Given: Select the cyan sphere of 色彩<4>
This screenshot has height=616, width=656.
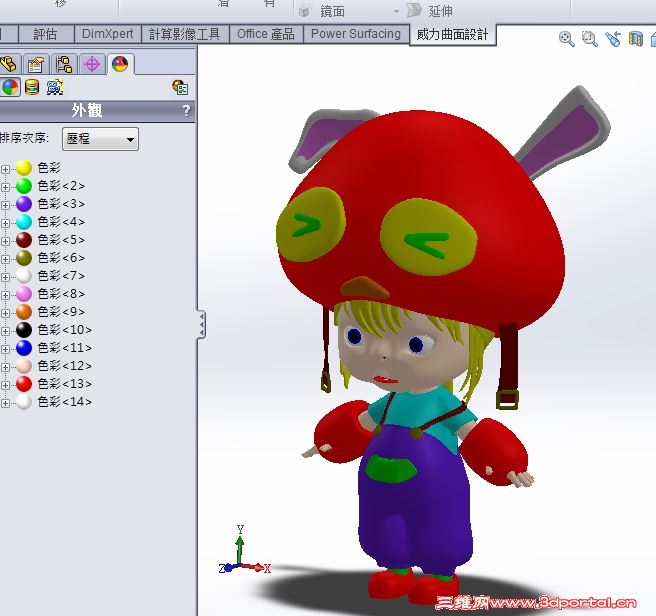Looking at the screenshot, I should pos(24,222).
